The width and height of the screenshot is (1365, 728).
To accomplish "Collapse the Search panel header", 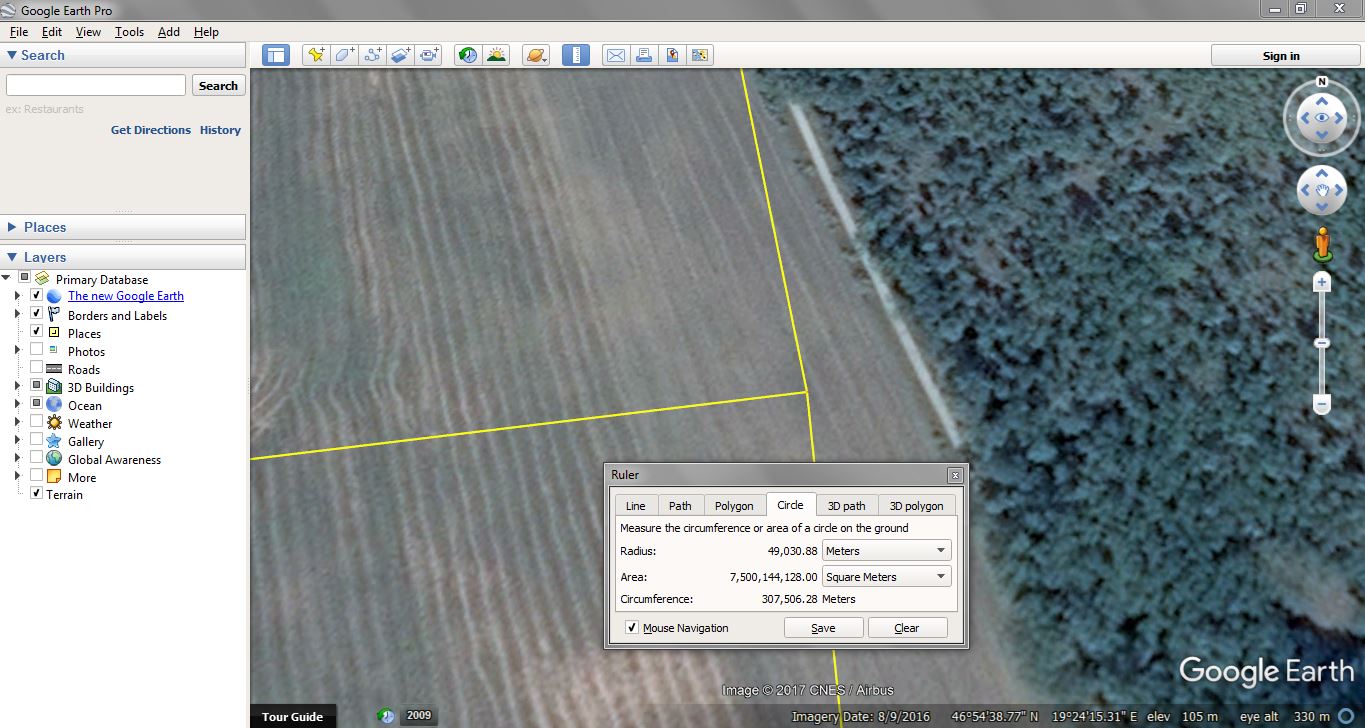I will [124, 55].
